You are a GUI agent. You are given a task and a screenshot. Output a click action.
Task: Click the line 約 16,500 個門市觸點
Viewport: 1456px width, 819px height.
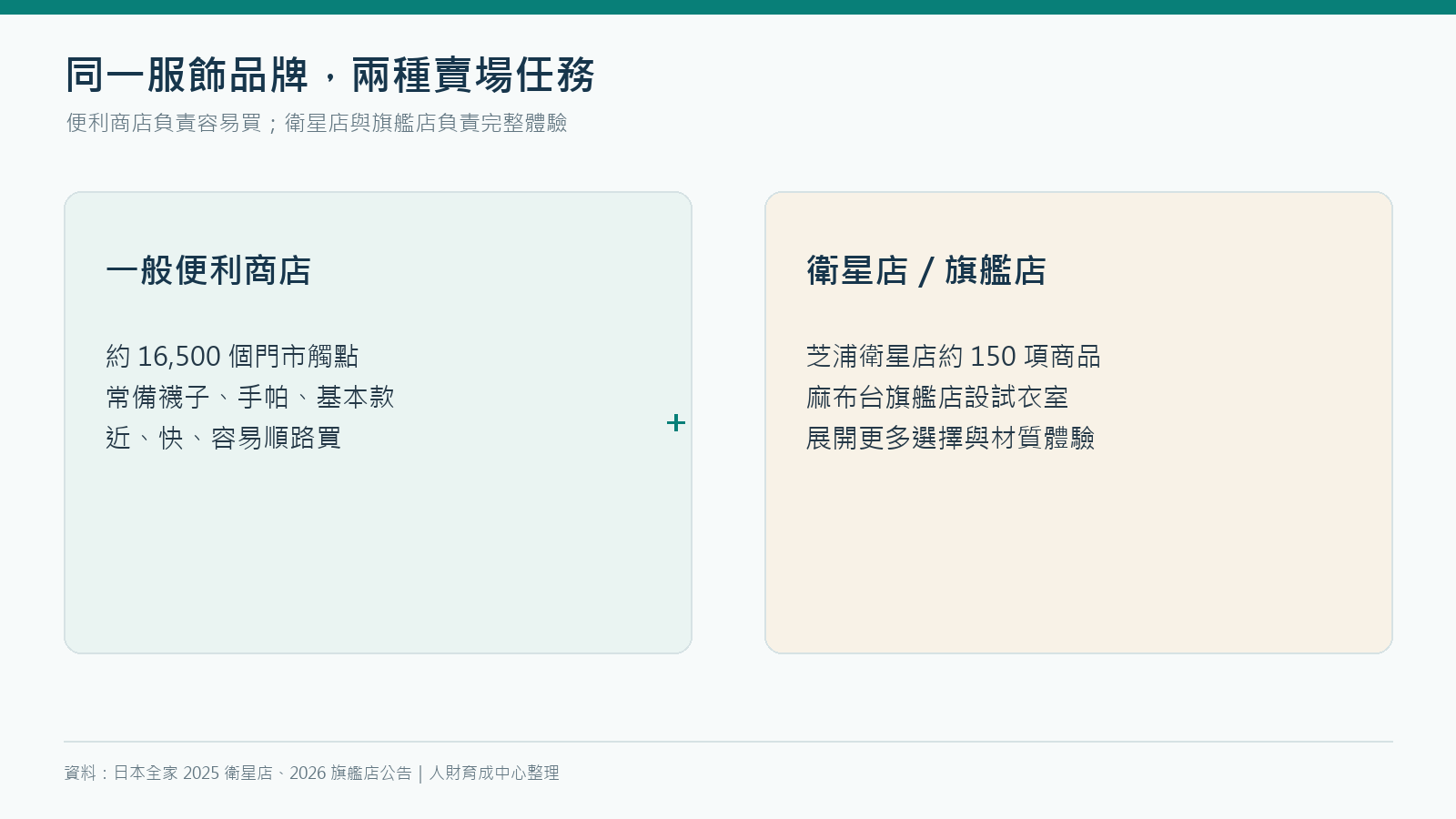[232, 356]
